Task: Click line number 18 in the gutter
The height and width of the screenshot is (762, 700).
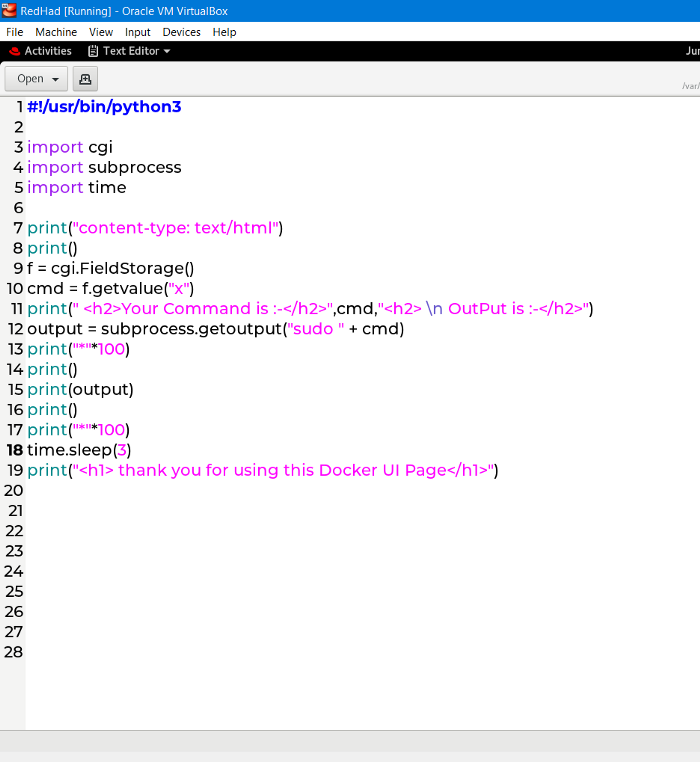Action: pos(15,450)
